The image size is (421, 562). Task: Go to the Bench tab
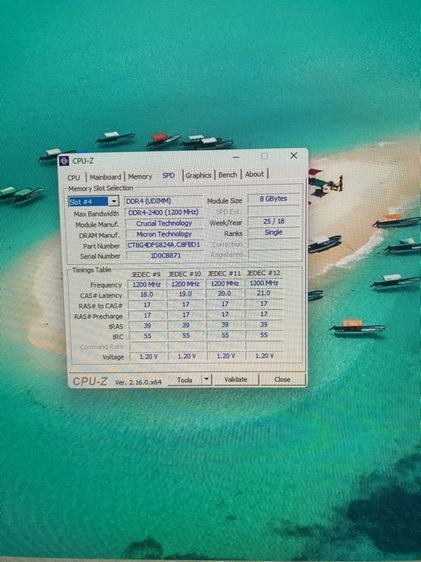(x=228, y=175)
